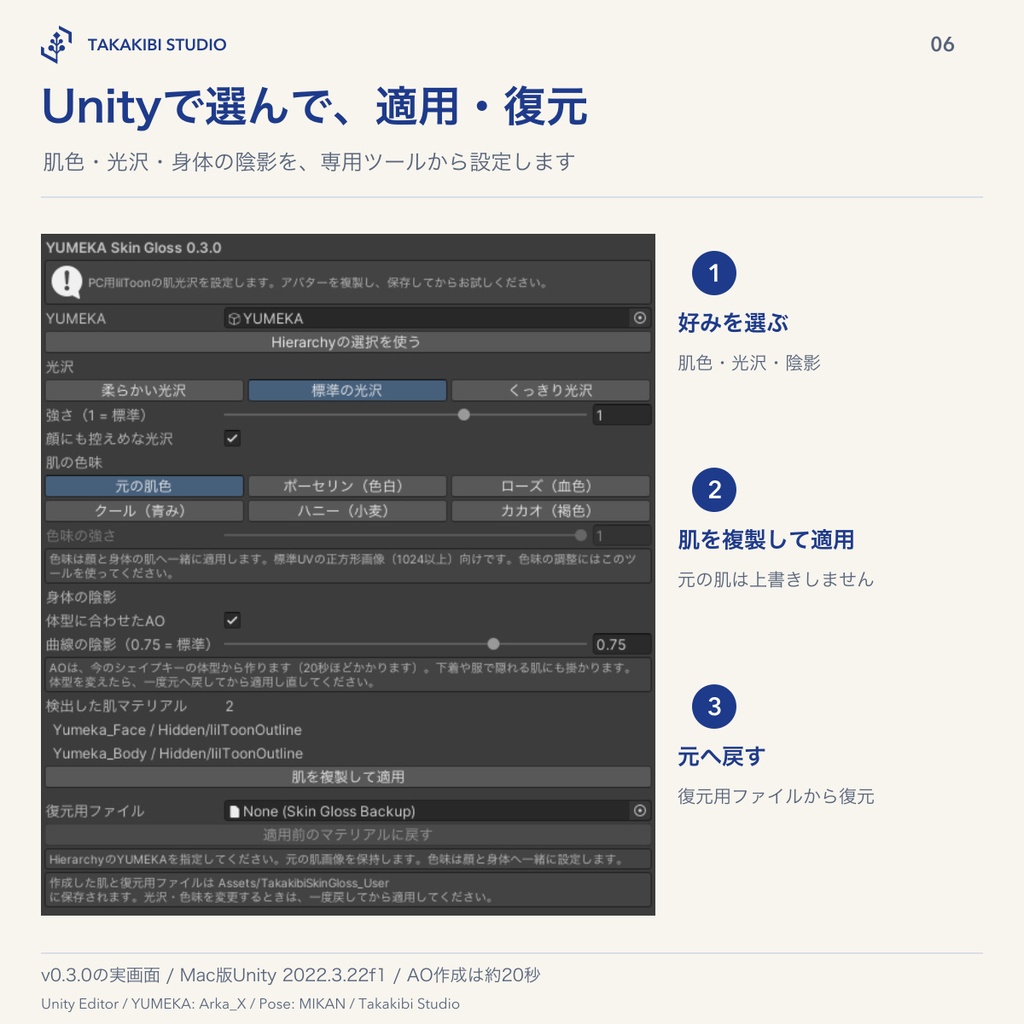The width and height of the screenshot is (1024, 1024).
Task: Click the 肌を複製して適用 button
Action: pyautogui.click(x=347, y=776)
